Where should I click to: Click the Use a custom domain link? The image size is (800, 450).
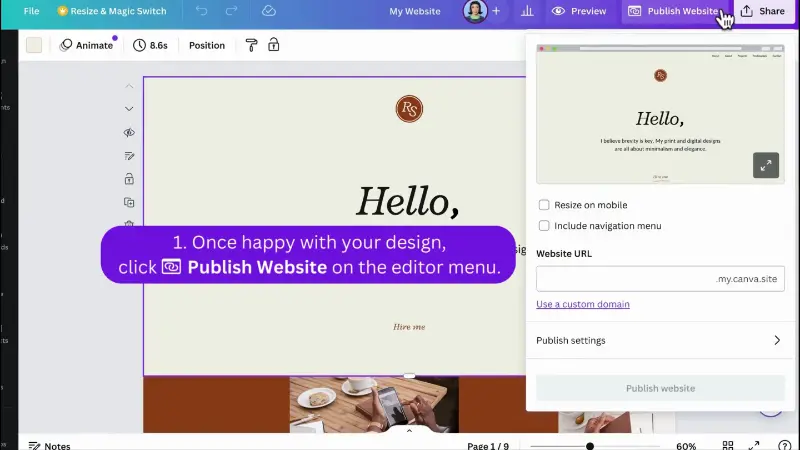tap(582, 304)
